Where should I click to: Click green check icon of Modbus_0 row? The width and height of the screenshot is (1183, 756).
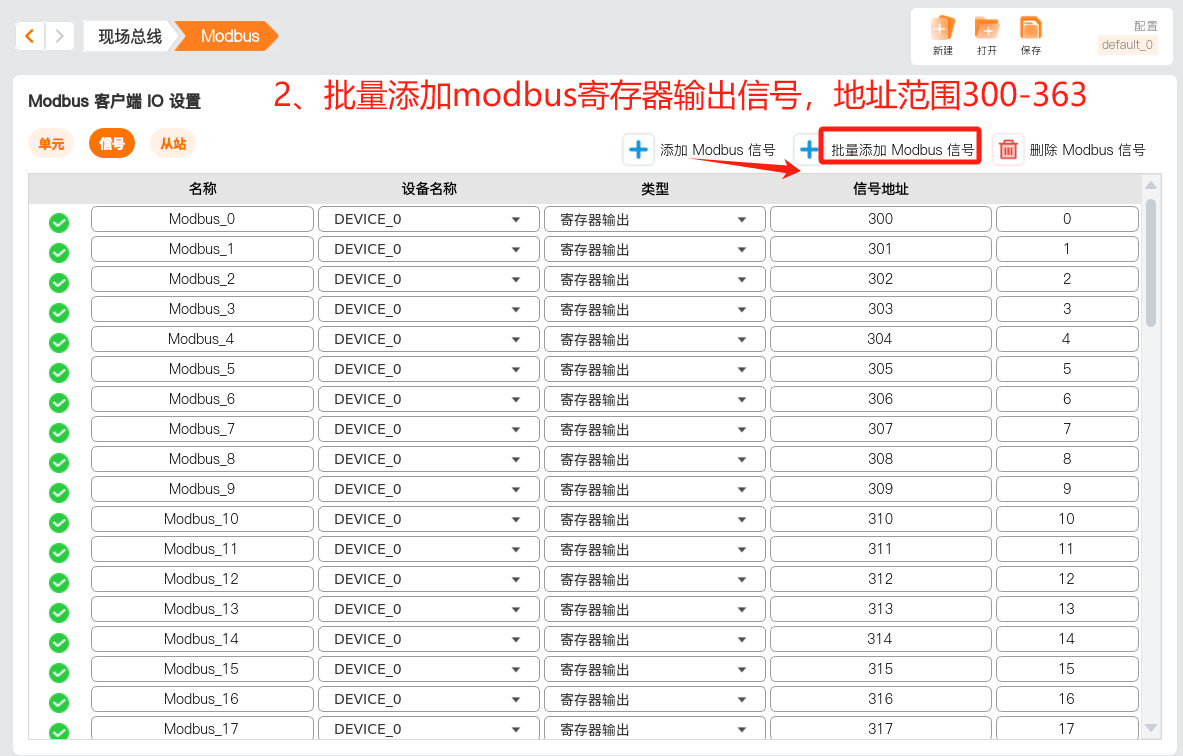(x=59, y=223)
